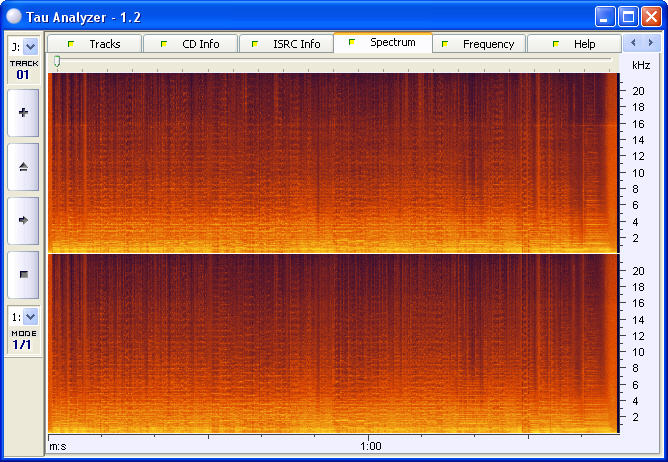Click the plus button in the sidebar

pos(23,113)
